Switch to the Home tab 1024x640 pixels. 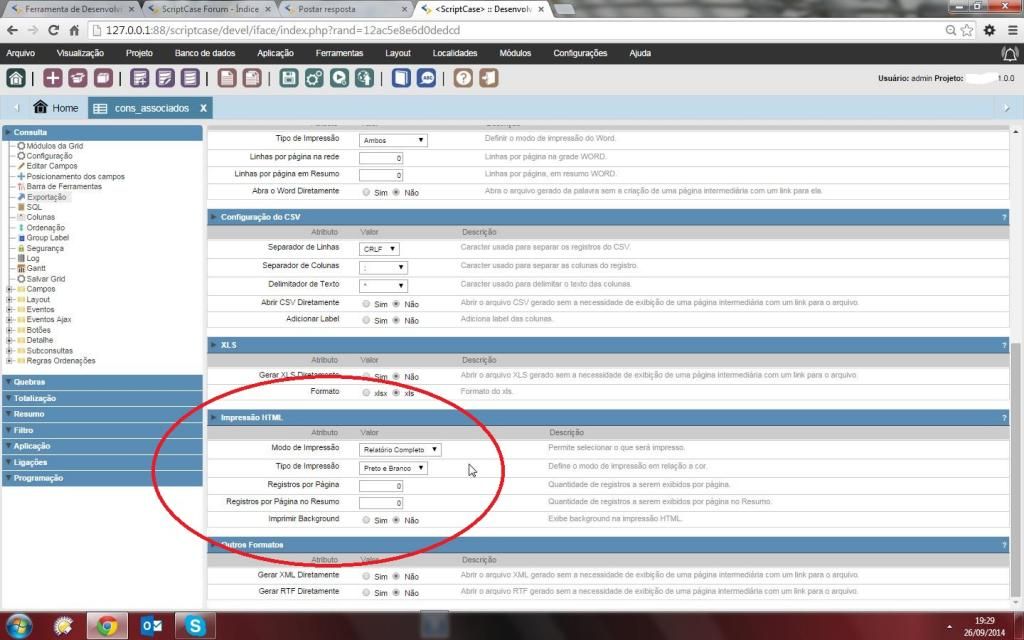pos(55,108)
